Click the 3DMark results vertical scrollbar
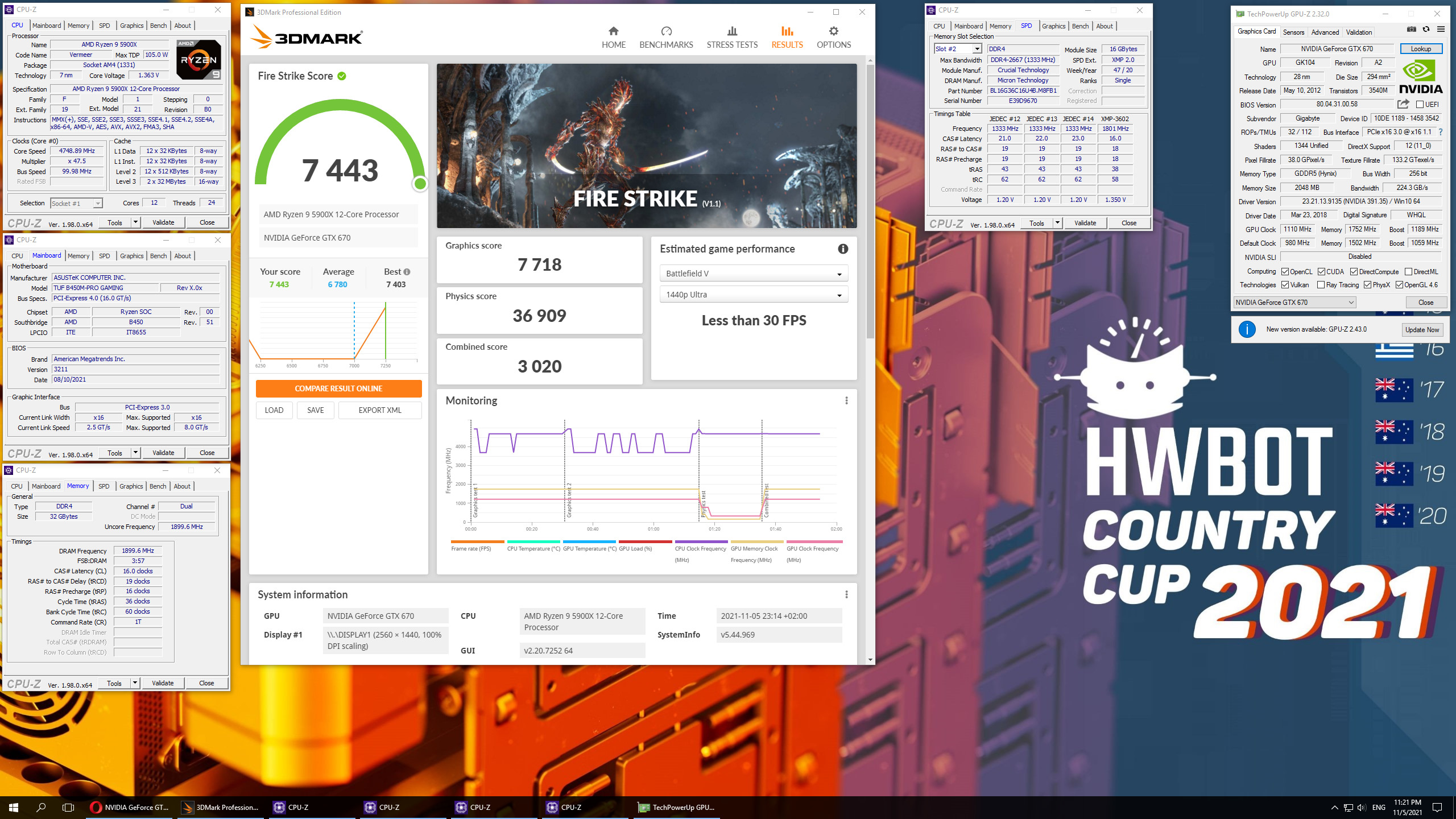 (x=870, y=202)
